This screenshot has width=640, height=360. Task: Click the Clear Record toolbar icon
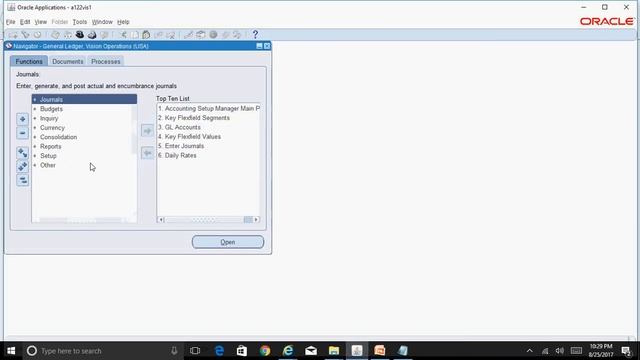click(158, 35)
